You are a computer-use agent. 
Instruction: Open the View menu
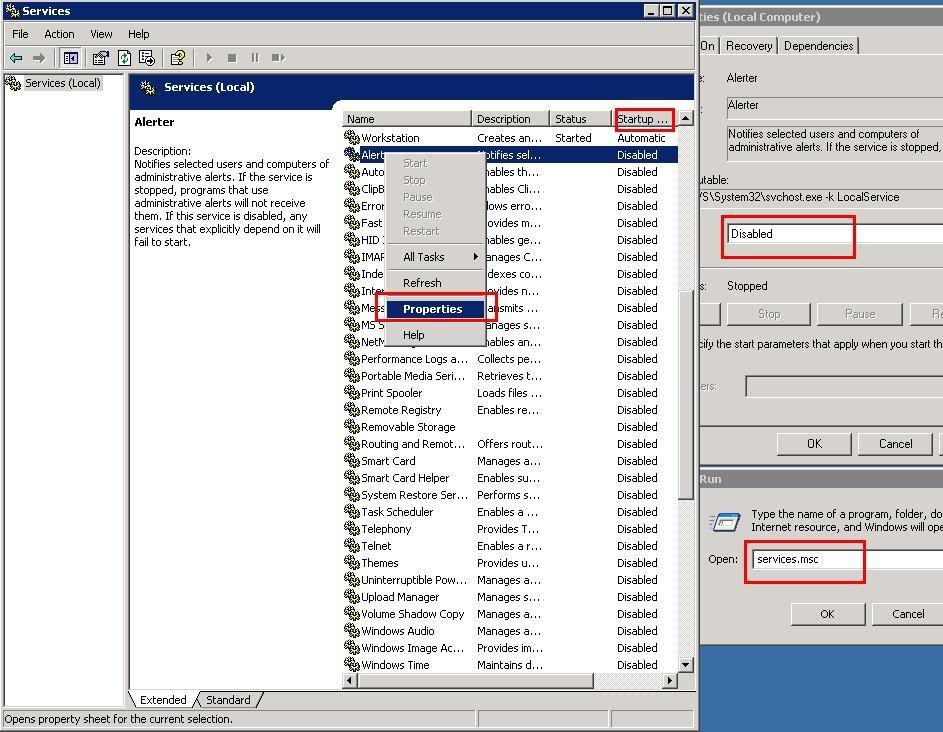[101, 34]
